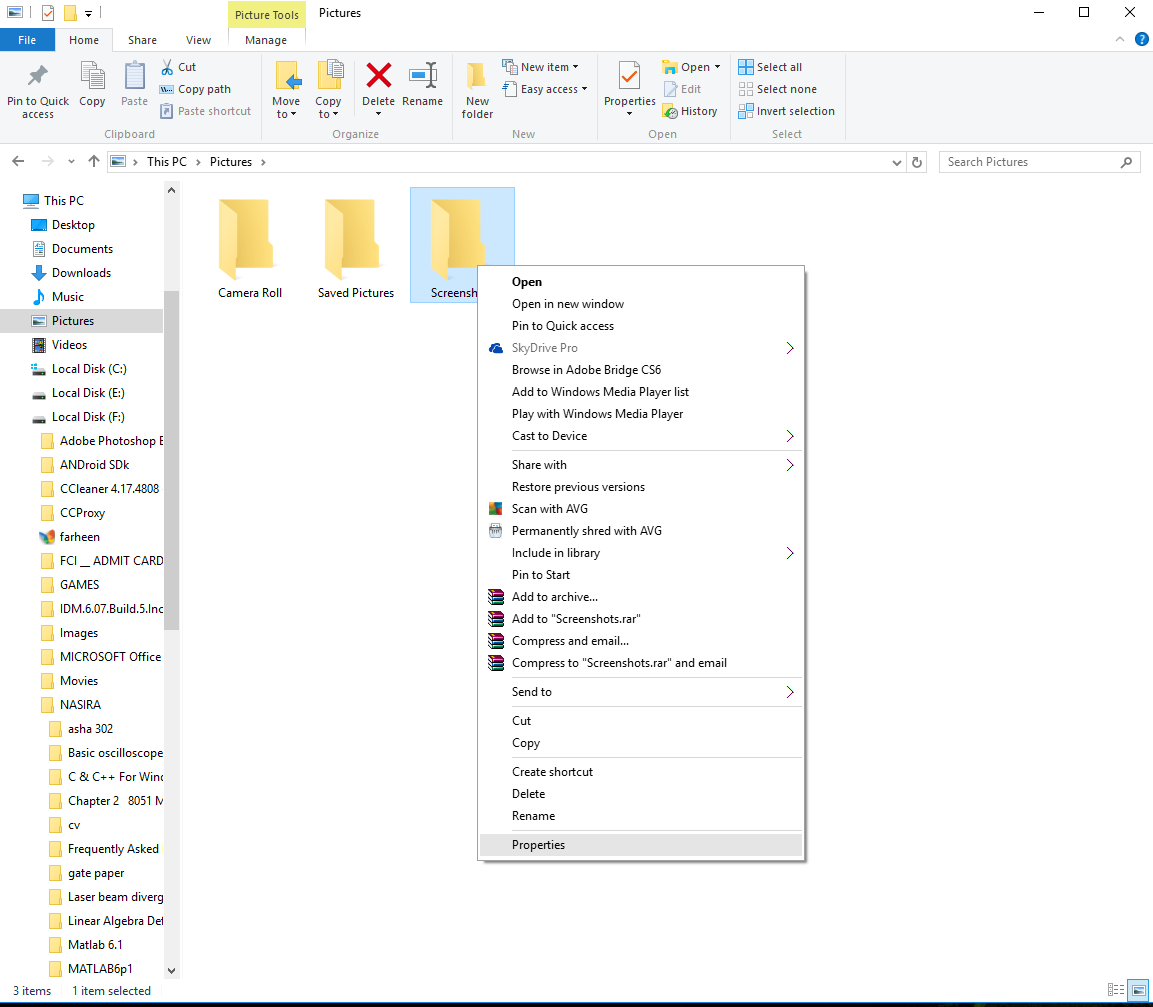The height and width of the screenshot is (1007, 1153).
Task: Click Select all in the ribbon
Action: point(770,67)
